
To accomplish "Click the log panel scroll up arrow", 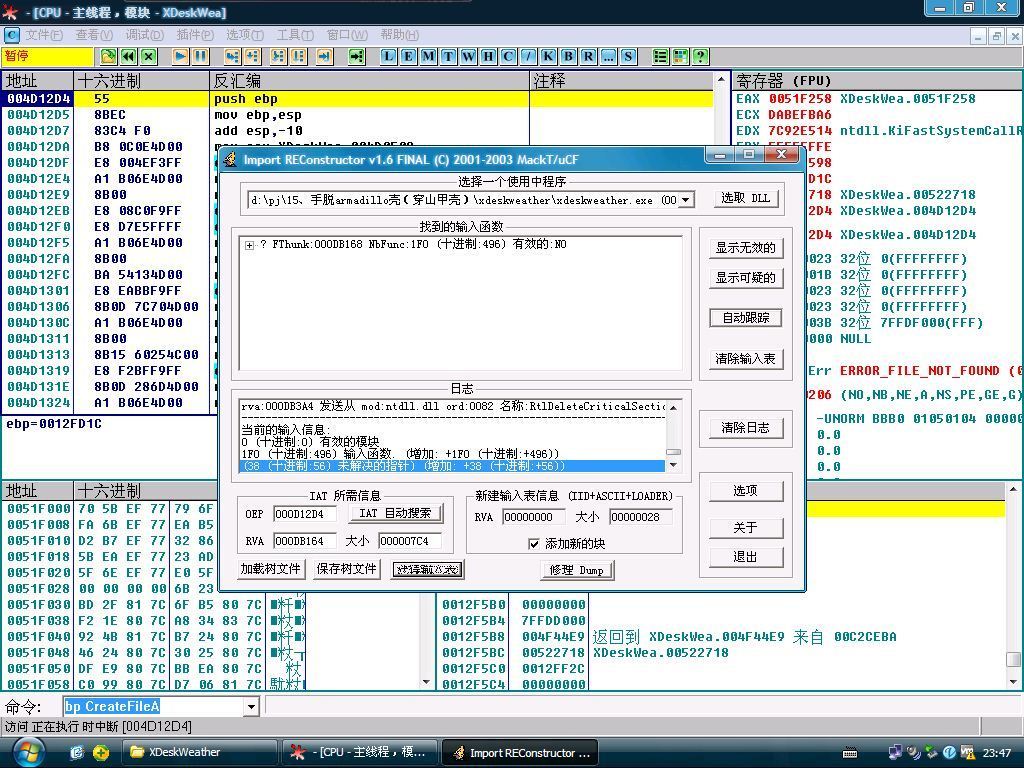I will point(673,407).
